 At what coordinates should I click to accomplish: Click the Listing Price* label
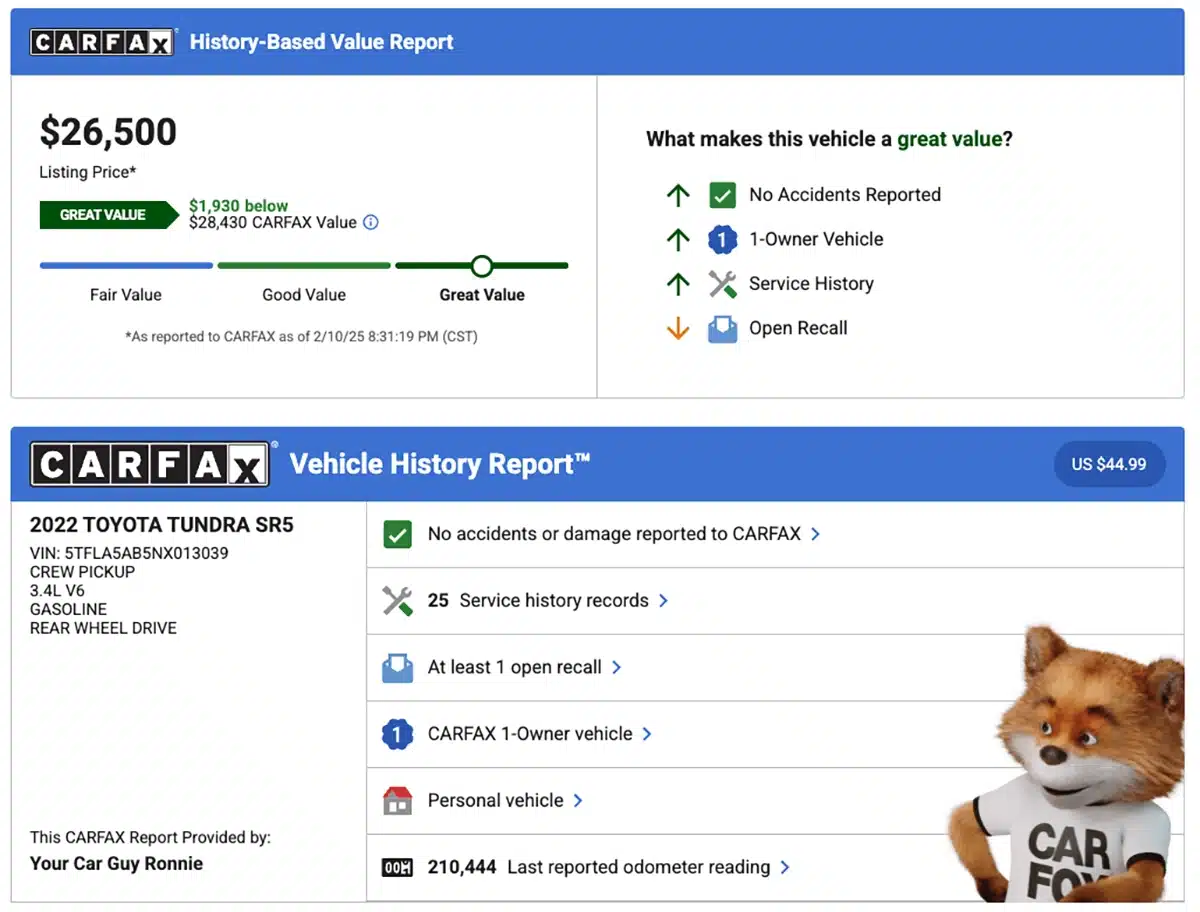point(88,172)
